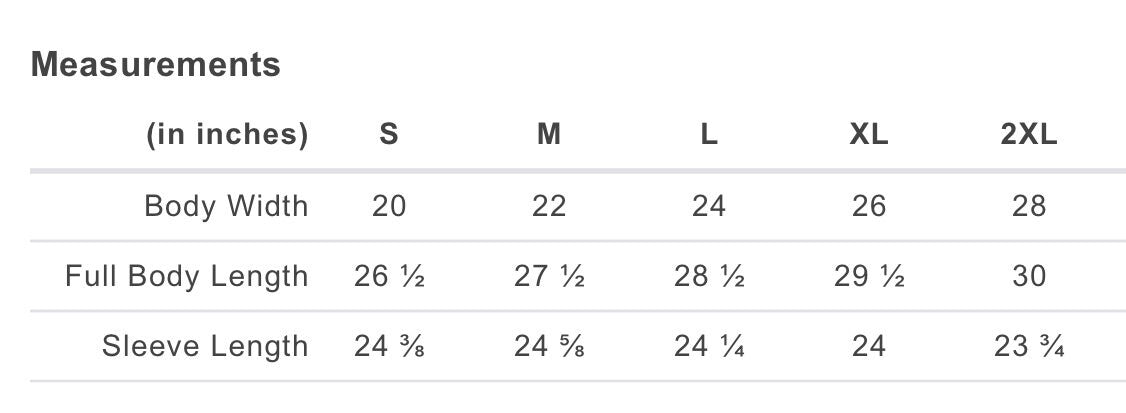Image resolution: width=1126 pixels, height=413 pixels.
Task: Click Body Width value 20 for S
Action: [389, 206]
